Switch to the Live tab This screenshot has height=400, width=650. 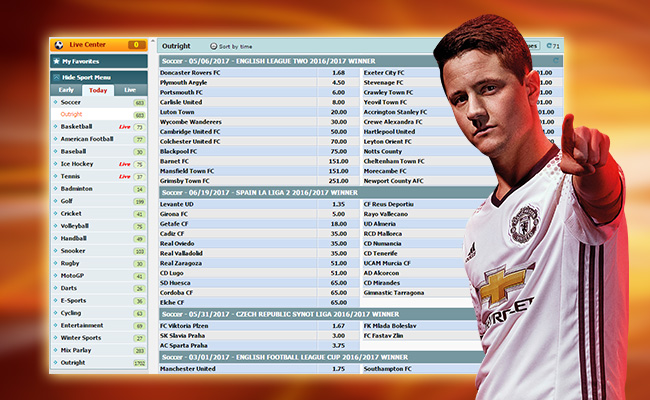tap(129, 90)
